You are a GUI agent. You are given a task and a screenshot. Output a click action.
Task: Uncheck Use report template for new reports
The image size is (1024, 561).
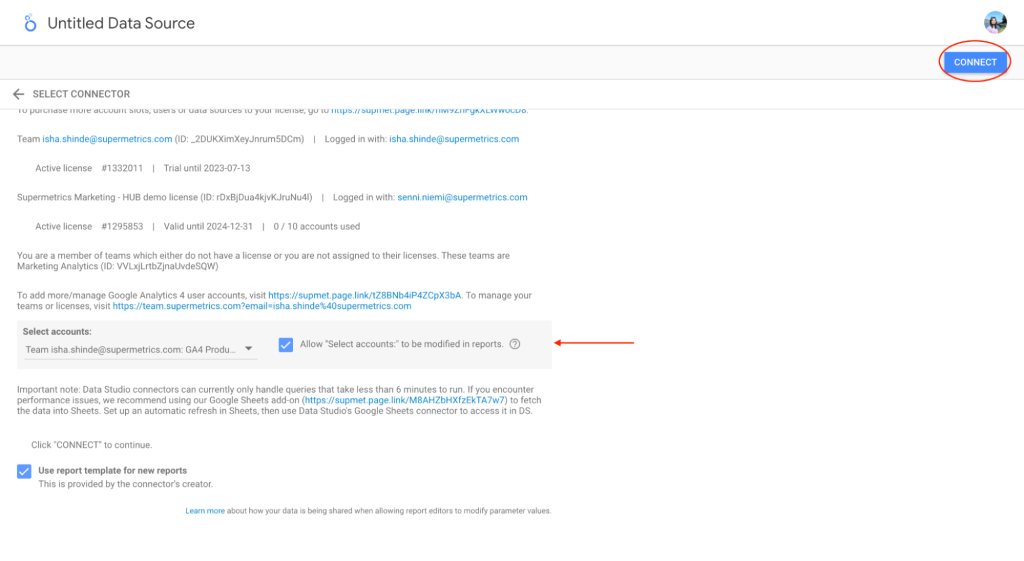[24, 471]
